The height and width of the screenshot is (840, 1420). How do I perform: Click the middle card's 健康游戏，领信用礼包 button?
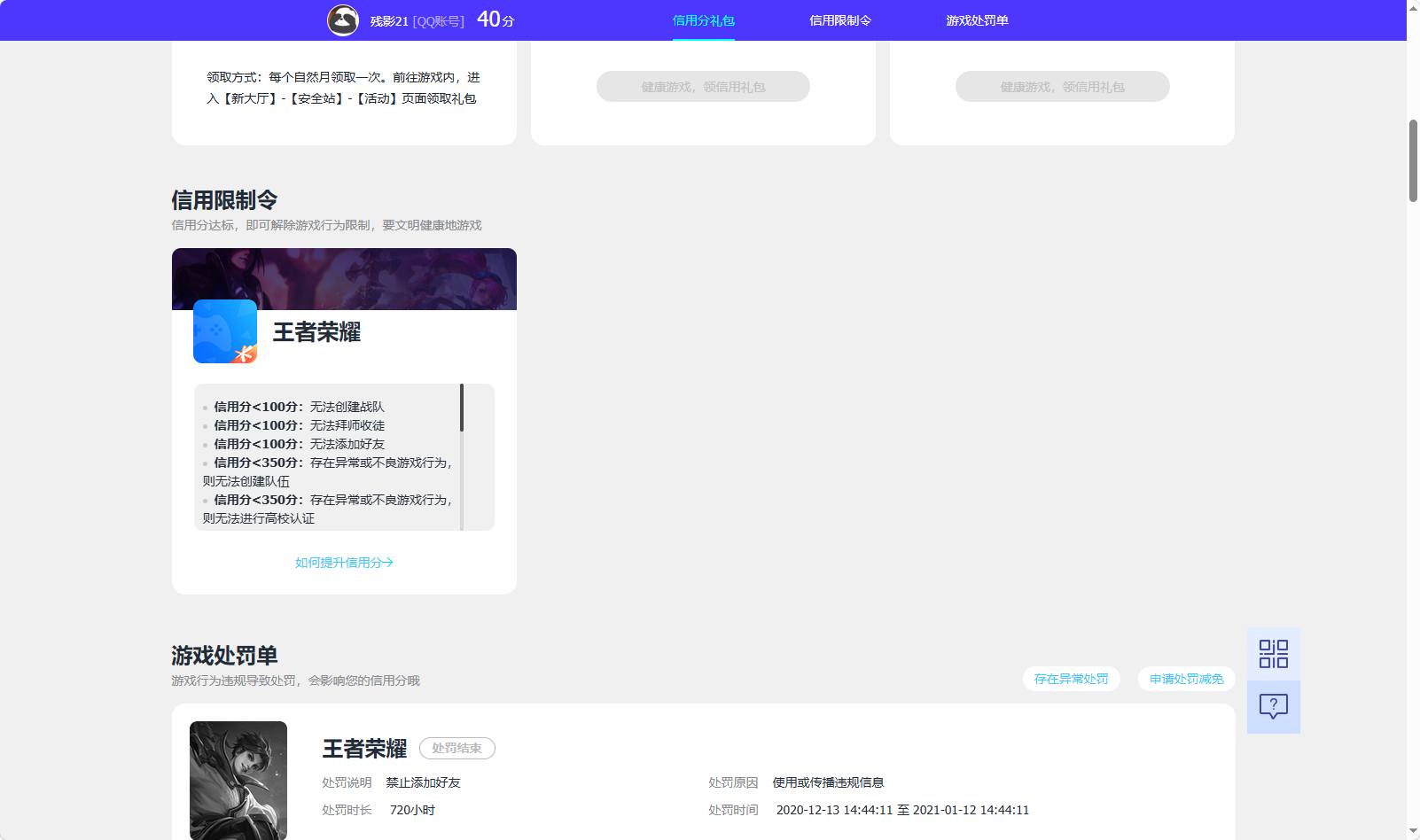[703, 87]
